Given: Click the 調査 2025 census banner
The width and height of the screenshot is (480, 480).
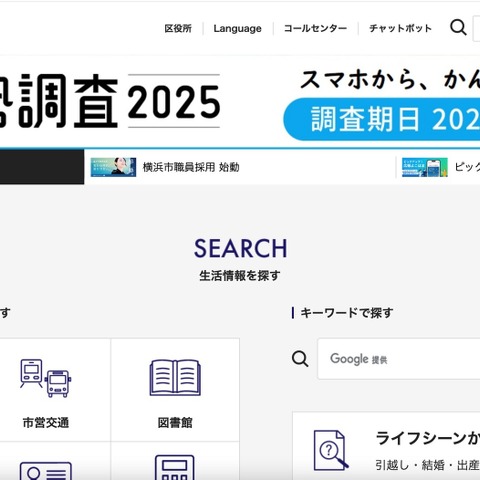Looking at the screenshot, I should tap(110, 101).
